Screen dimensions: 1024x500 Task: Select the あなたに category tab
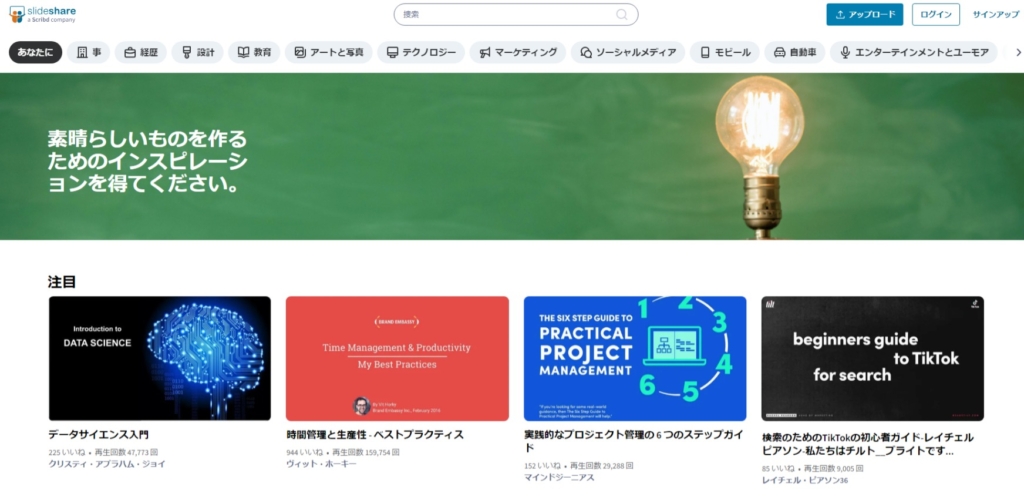35,52
